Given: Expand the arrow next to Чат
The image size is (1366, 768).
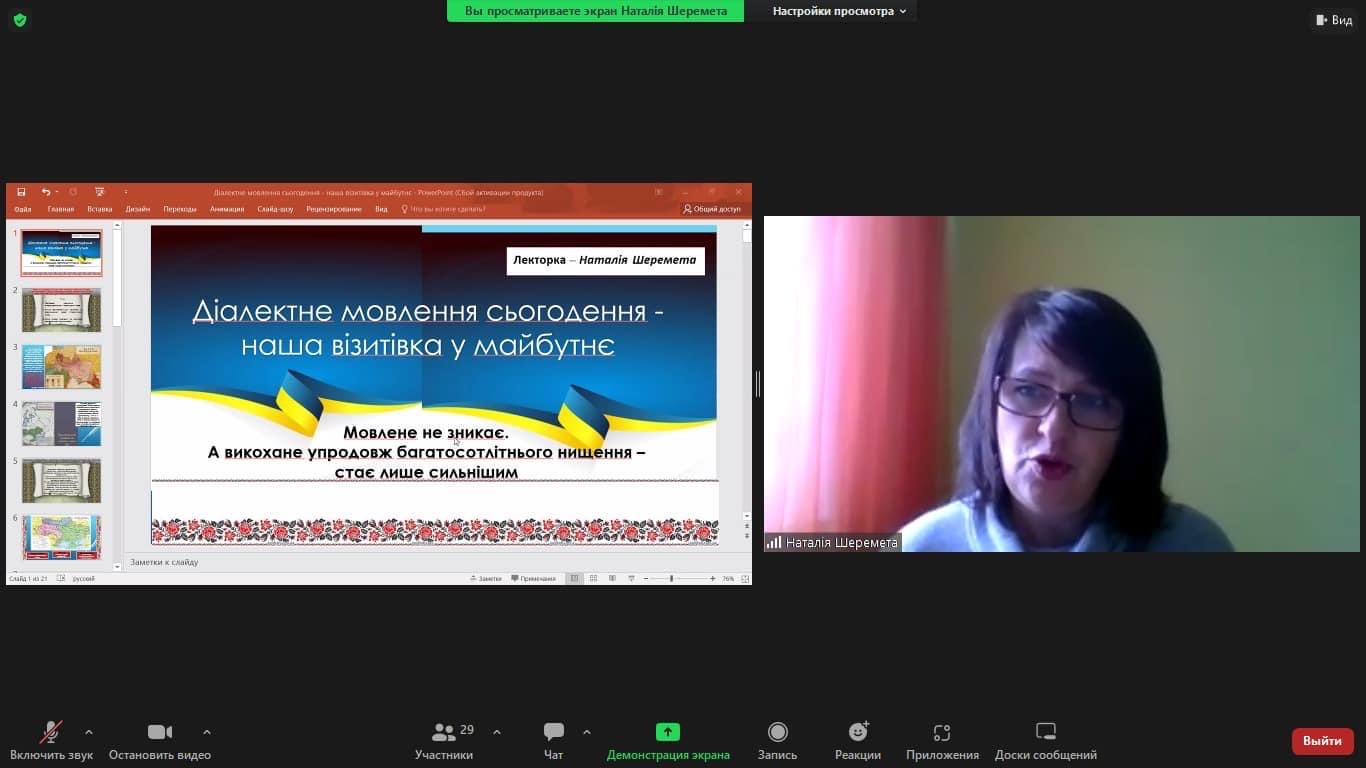Looking at the screenshot, I should (587, 731).
